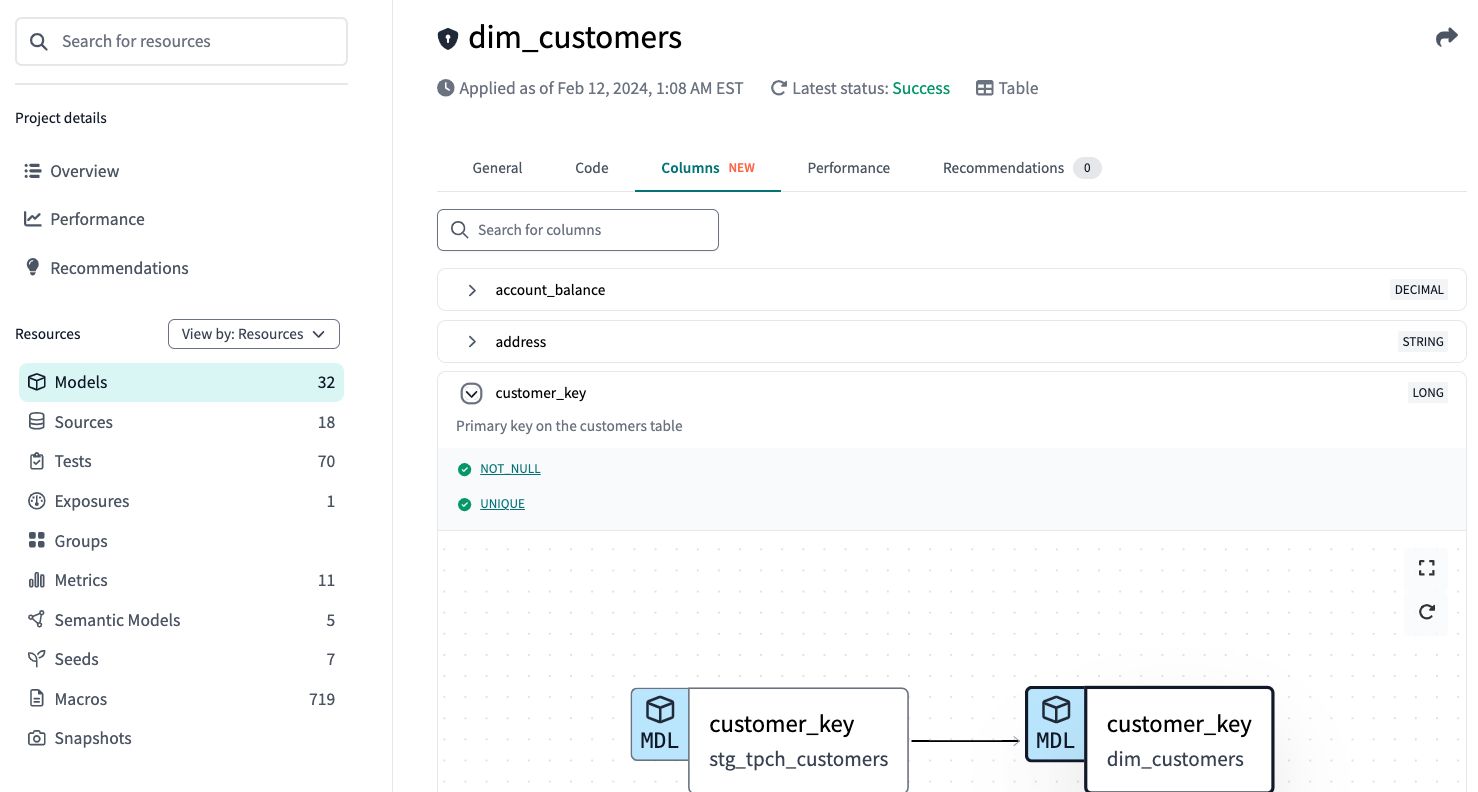Click the Exposures icon in sidebar

[37, 501]
